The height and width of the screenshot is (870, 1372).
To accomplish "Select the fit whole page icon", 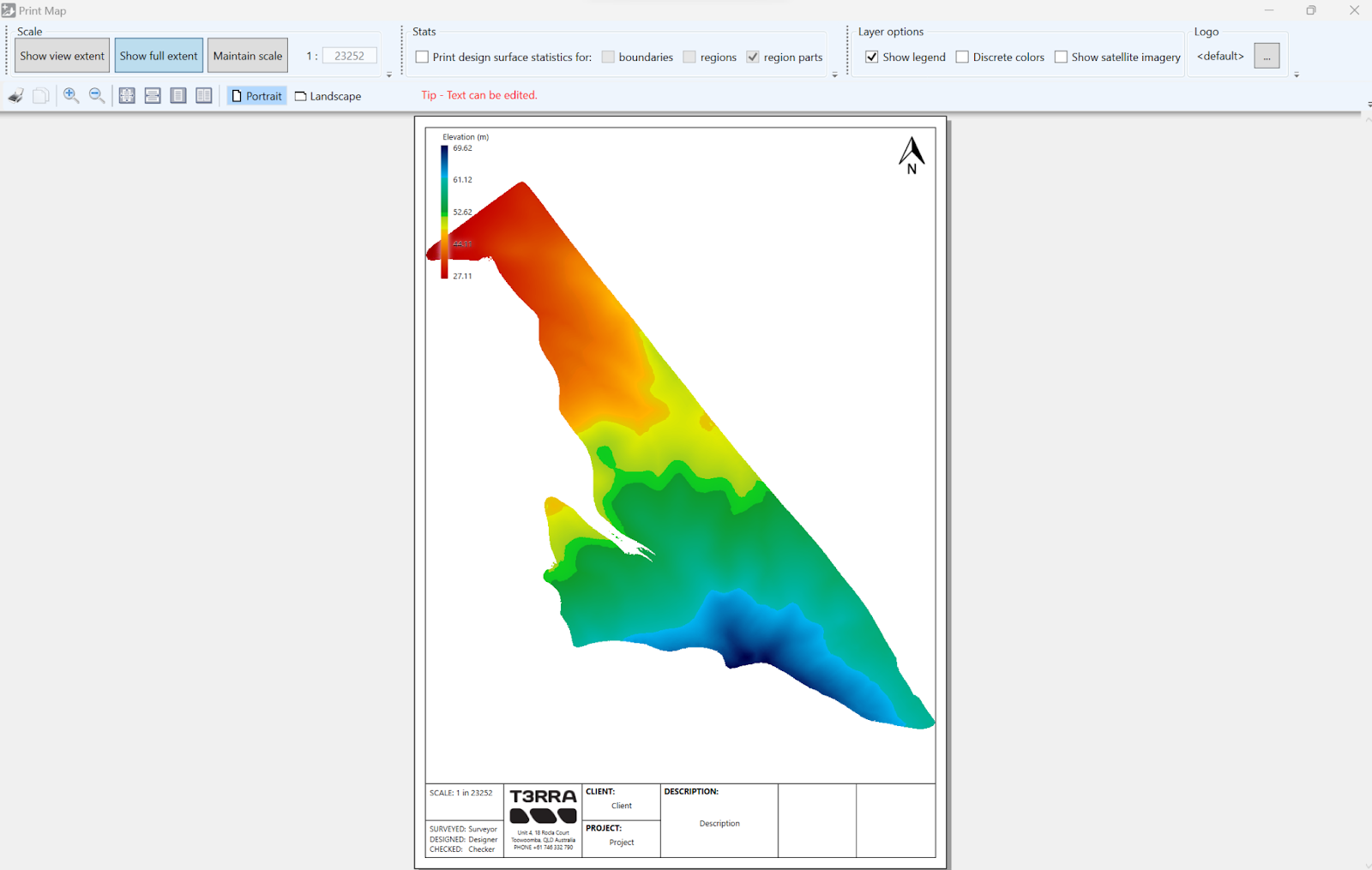I will 127,96.
